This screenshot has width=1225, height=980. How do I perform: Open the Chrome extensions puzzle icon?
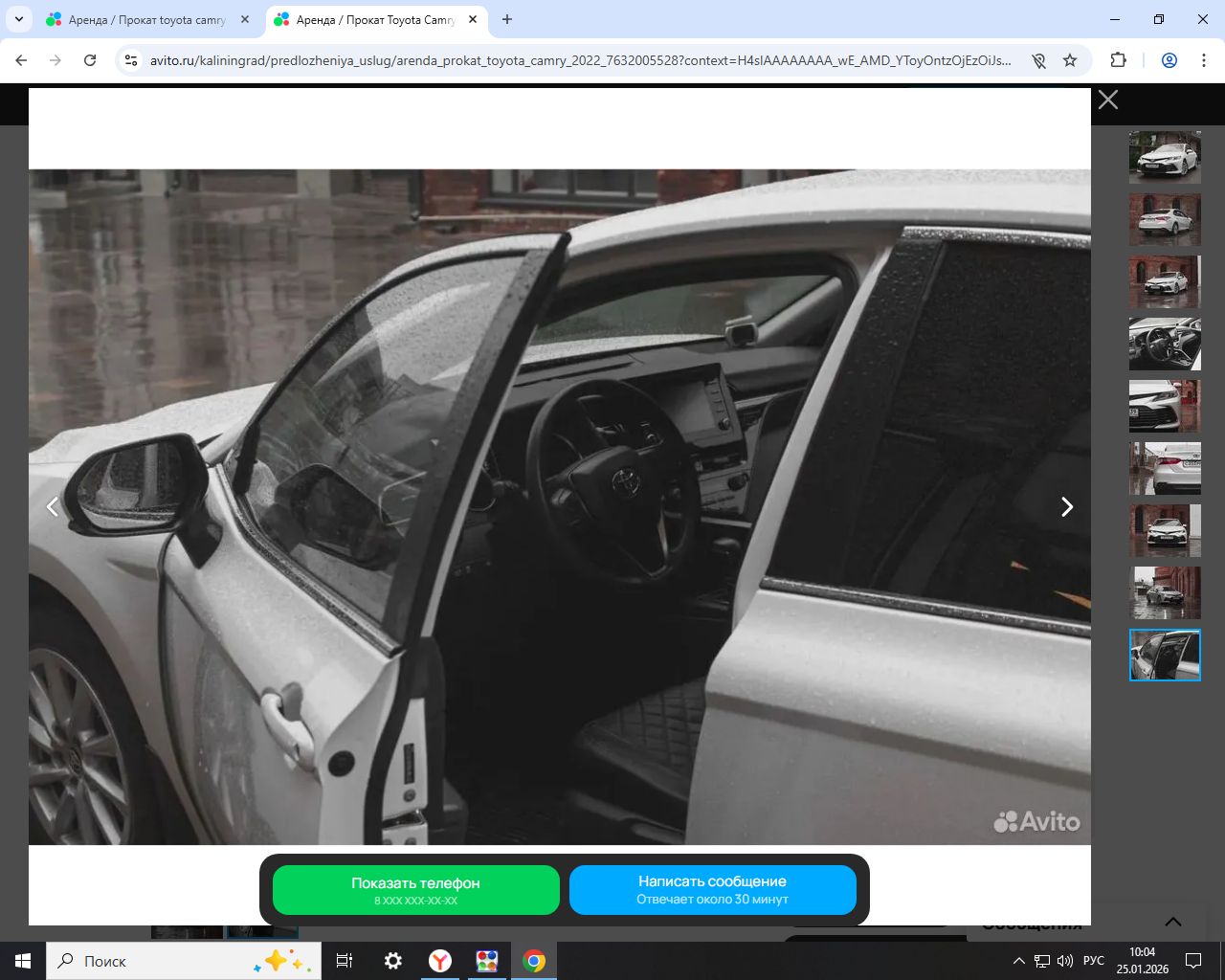tap(1118, 60)
